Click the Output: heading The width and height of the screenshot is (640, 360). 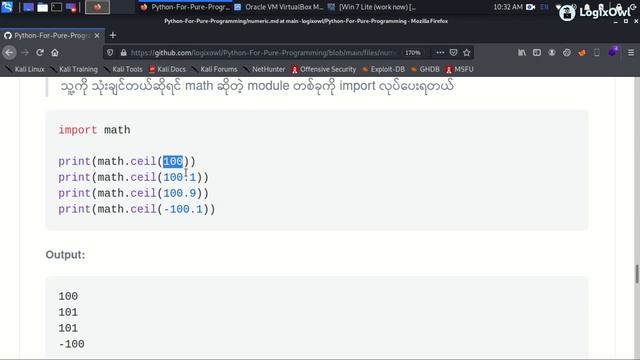pyautogui.click(x=65, y=255)
